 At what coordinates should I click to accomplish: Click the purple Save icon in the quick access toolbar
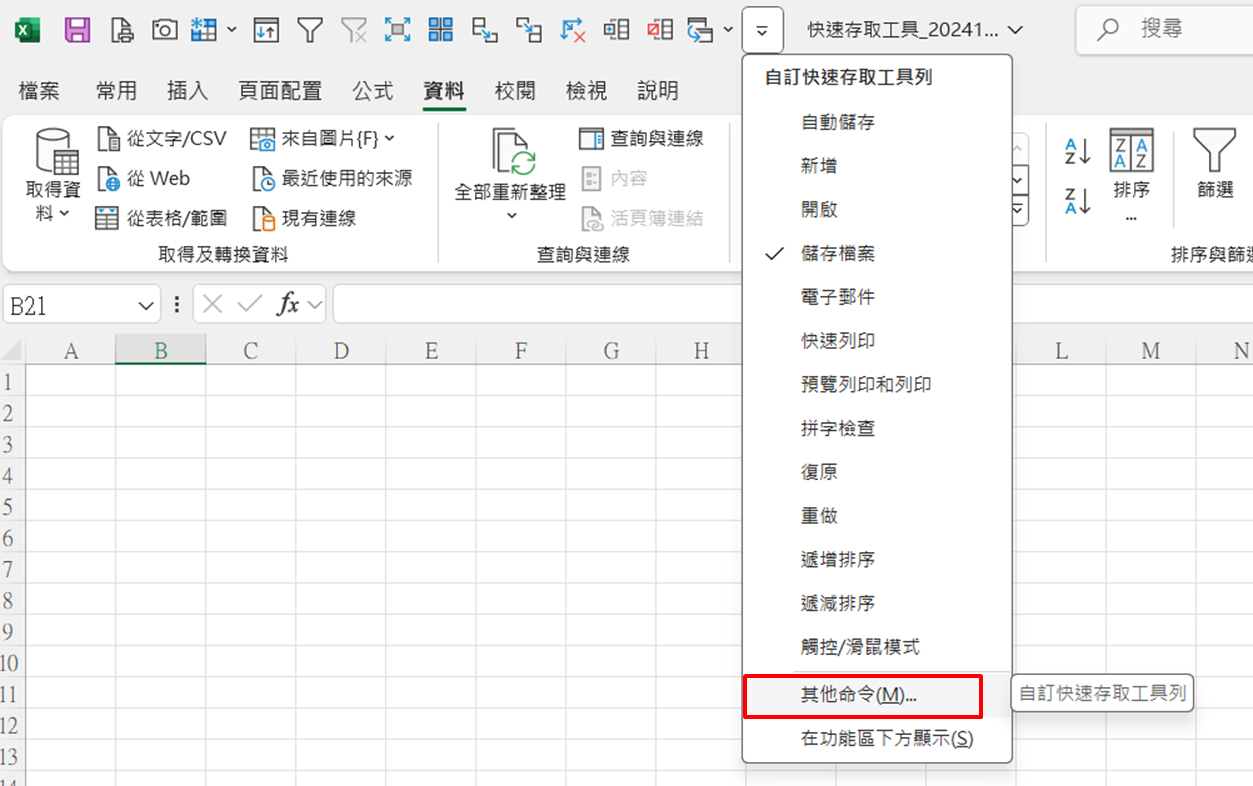pos(77,30)
